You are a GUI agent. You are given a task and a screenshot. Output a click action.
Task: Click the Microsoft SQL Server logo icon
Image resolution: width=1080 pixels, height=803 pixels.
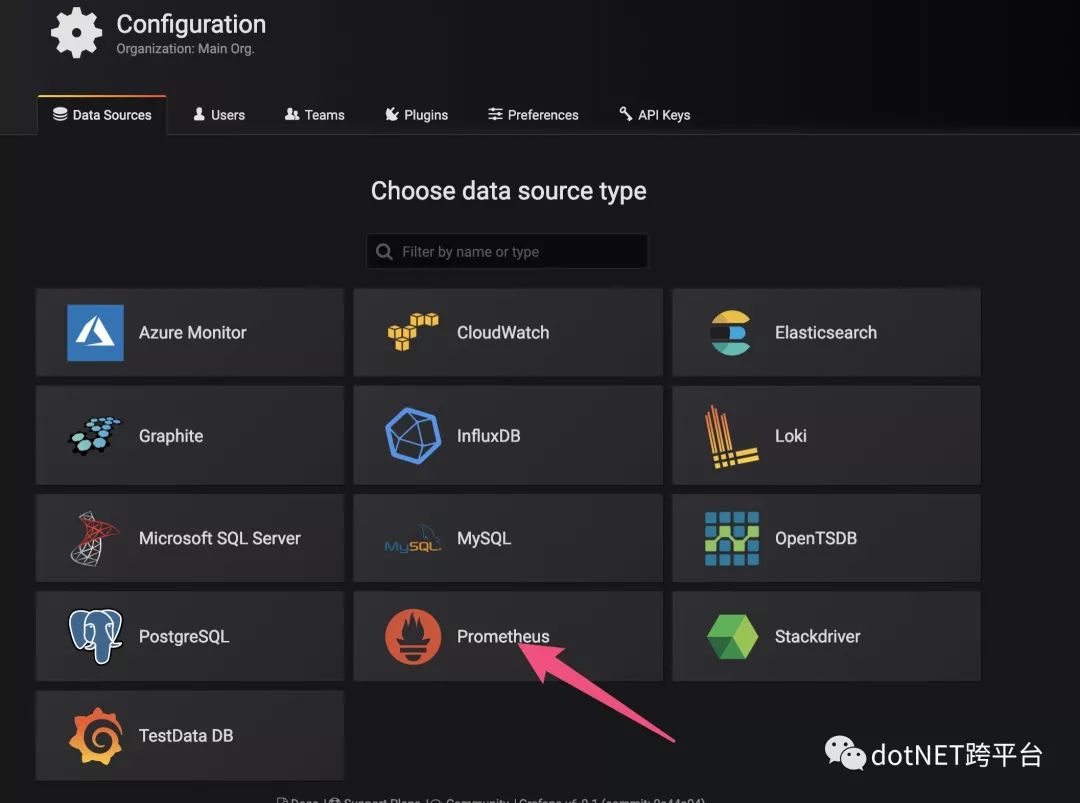tap(94, 539)
